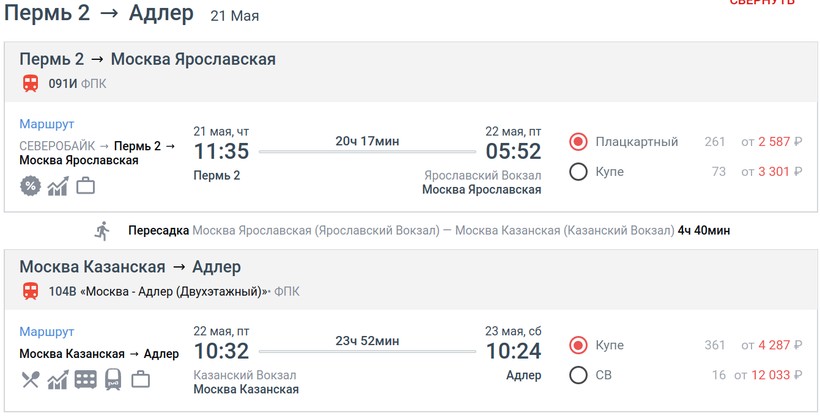
Task: Collapse the trip details with СВЕРНУТЬ
Action: 762,3
